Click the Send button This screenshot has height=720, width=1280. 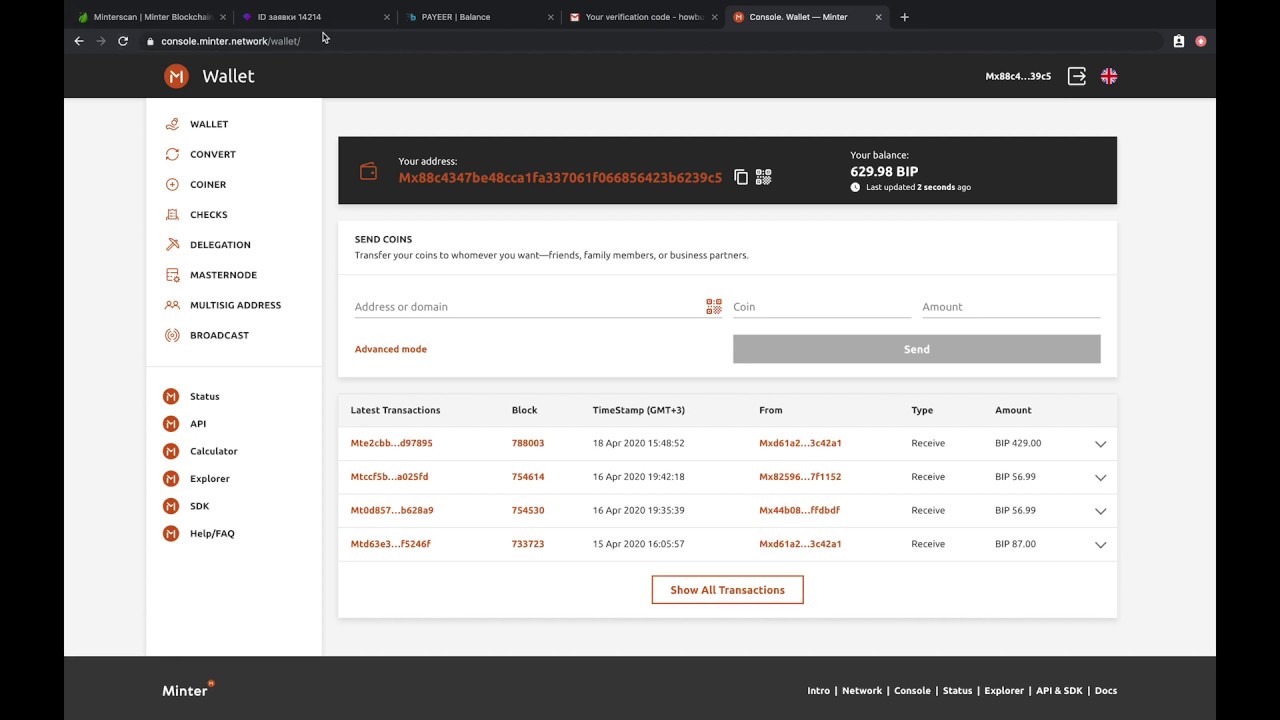point(917,349)
